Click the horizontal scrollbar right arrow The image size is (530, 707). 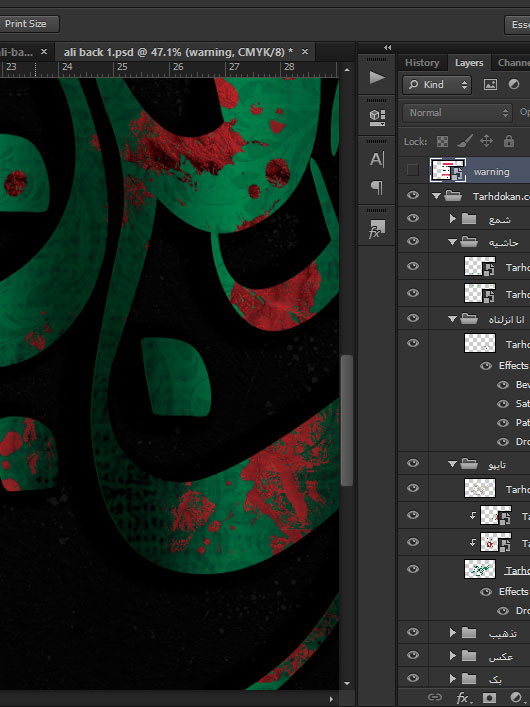[x=332, y=699]
